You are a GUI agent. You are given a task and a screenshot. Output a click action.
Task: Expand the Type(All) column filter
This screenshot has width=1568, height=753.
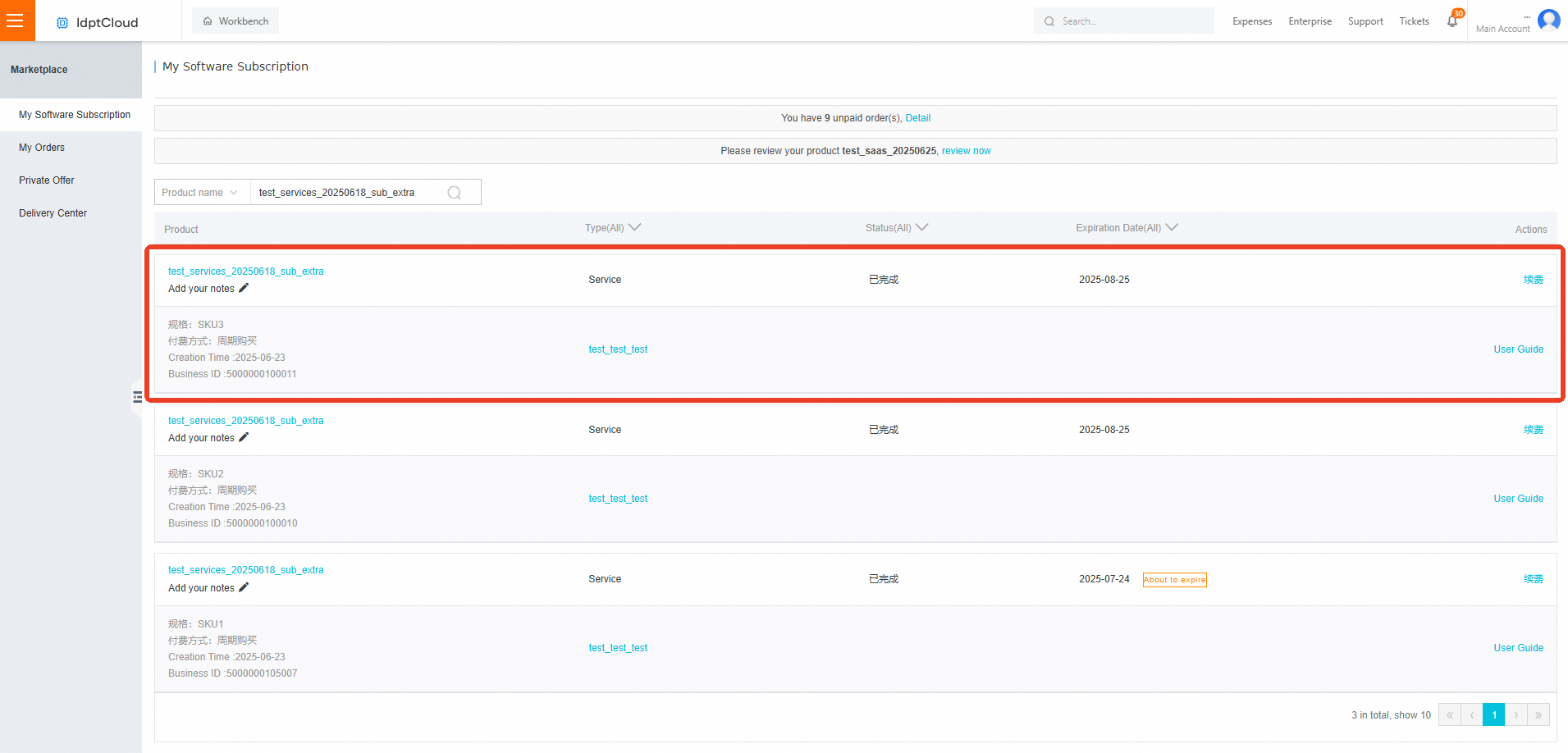[x=613, y=228]
